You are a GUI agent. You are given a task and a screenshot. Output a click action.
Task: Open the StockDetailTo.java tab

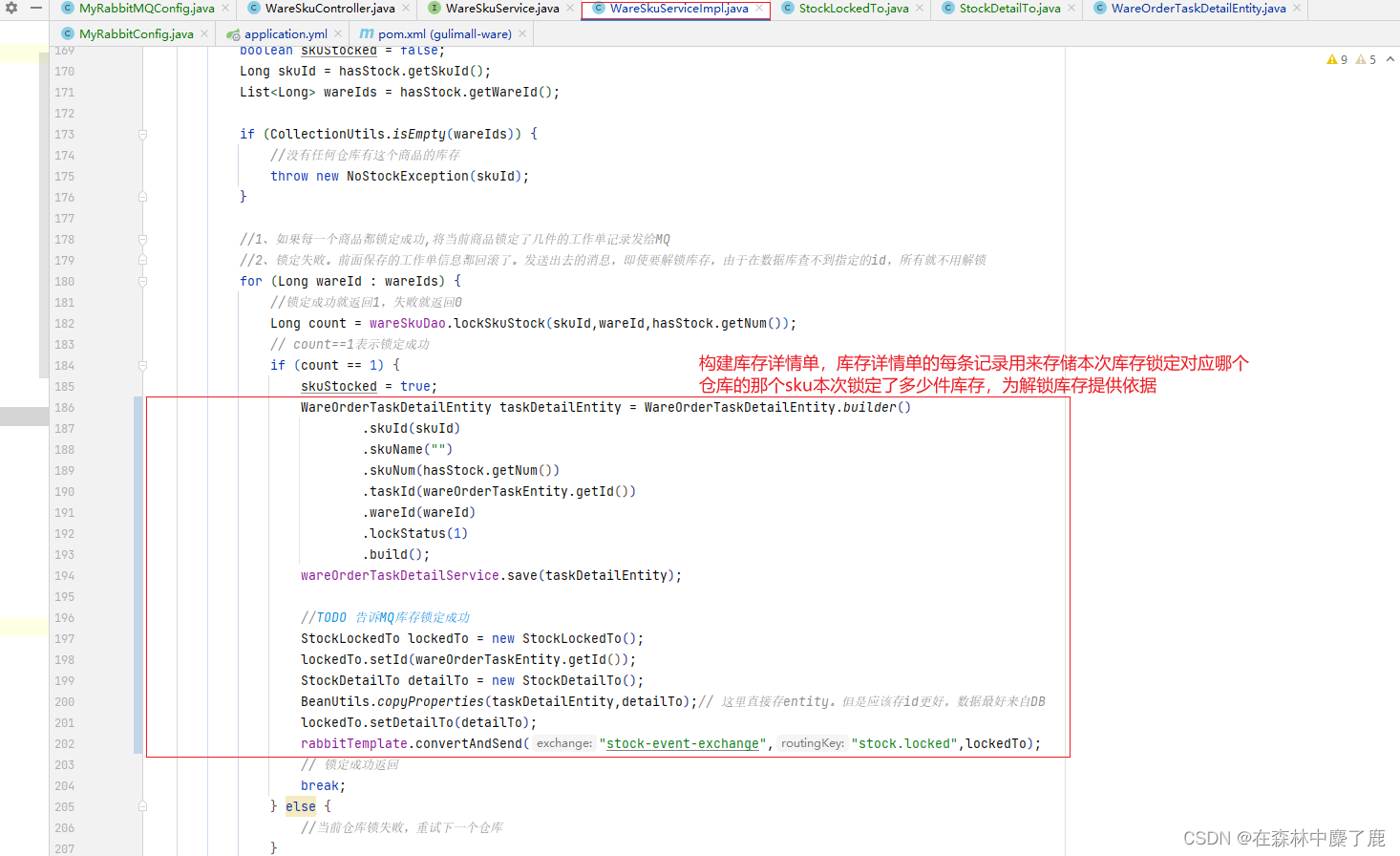coord(1009,9)
